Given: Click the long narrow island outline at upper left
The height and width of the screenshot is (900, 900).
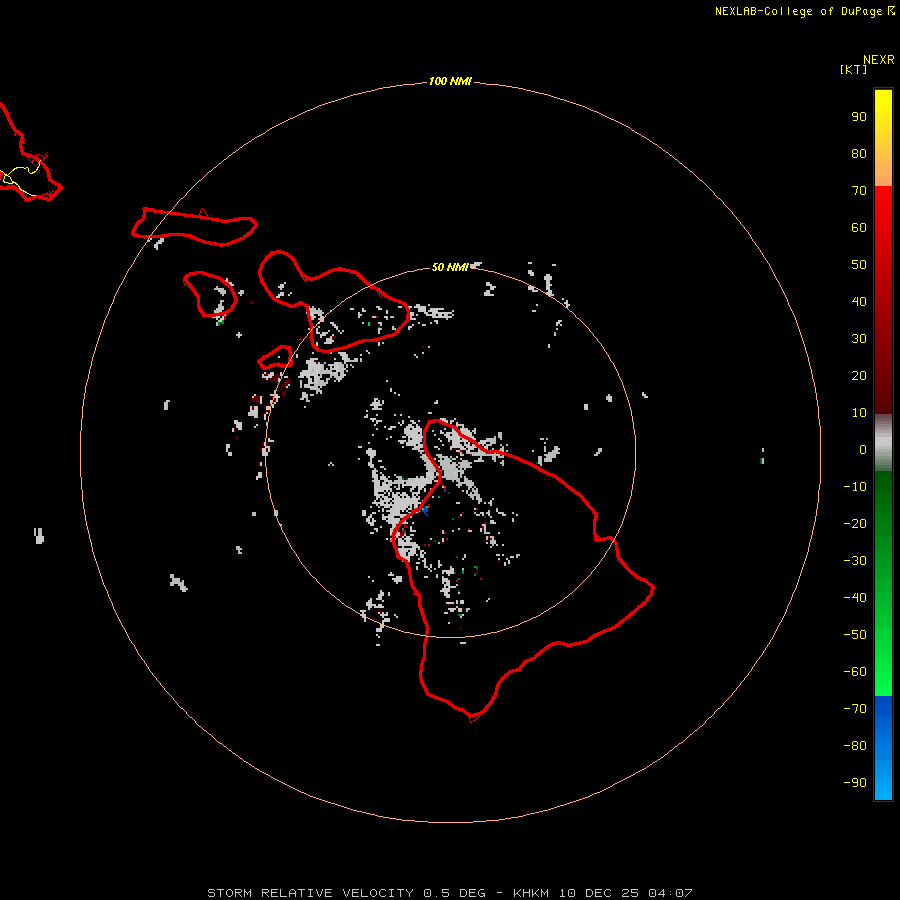Looking at the screenshot, I should click(x=195, y=227).
